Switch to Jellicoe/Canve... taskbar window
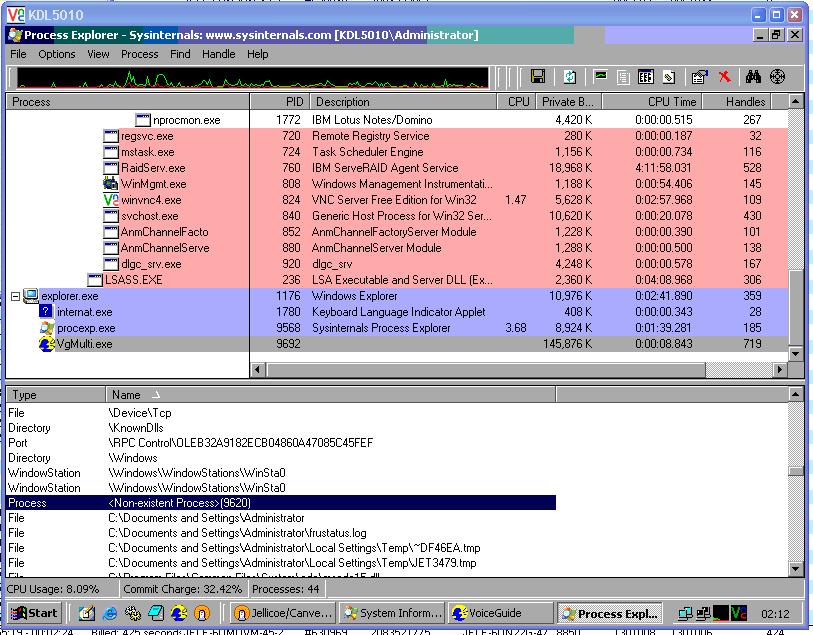This screenshot has height=635, width=813. (x=283, y=613)
